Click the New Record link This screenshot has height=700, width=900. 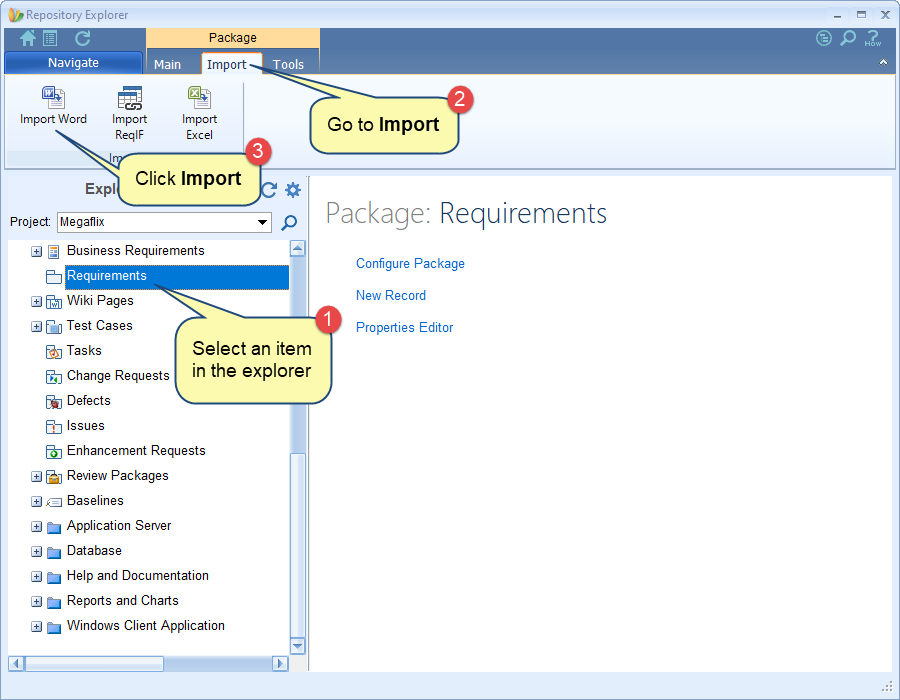(x=391, y=295)
